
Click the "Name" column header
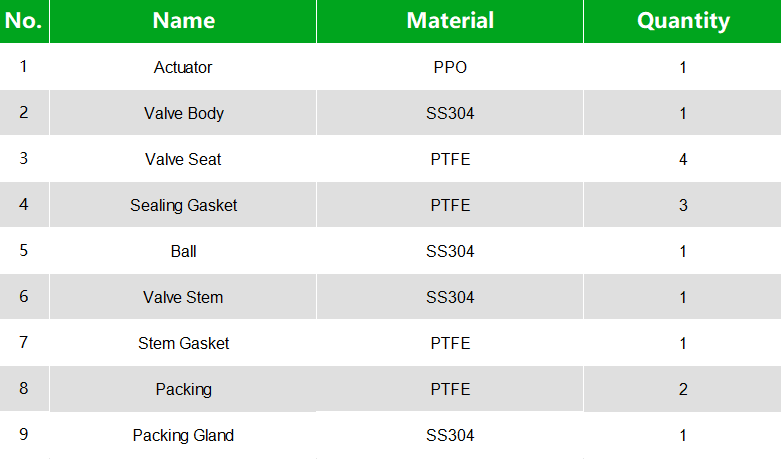tap(183, 21)
